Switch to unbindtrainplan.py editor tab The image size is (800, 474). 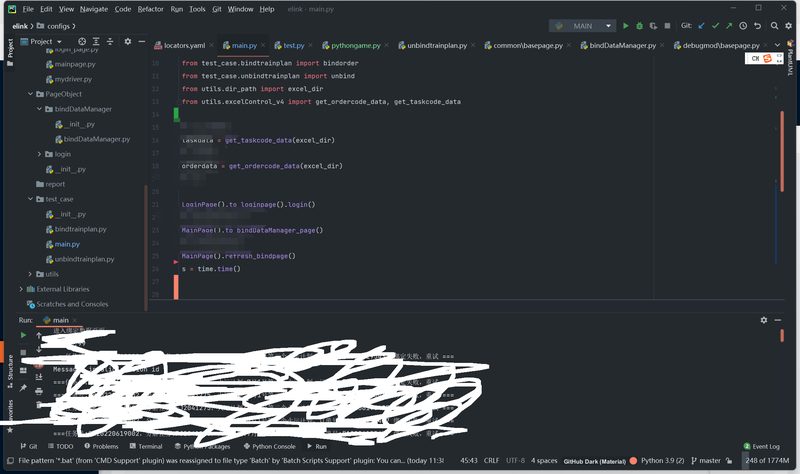(436, 45)
